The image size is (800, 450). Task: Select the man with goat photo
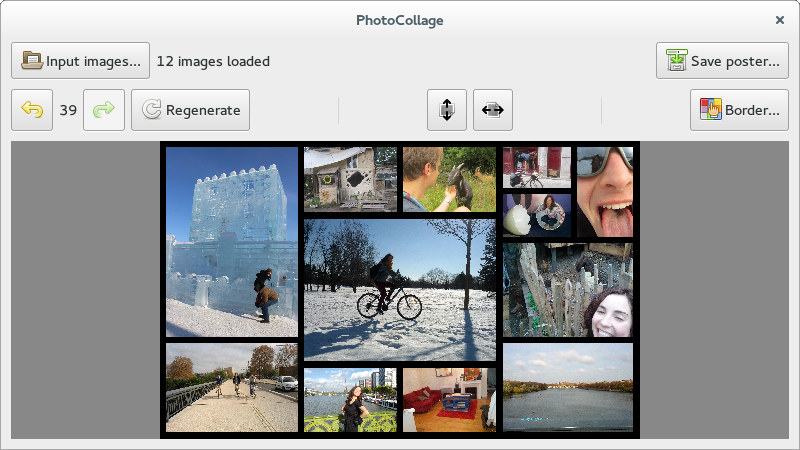pos(449,180)
